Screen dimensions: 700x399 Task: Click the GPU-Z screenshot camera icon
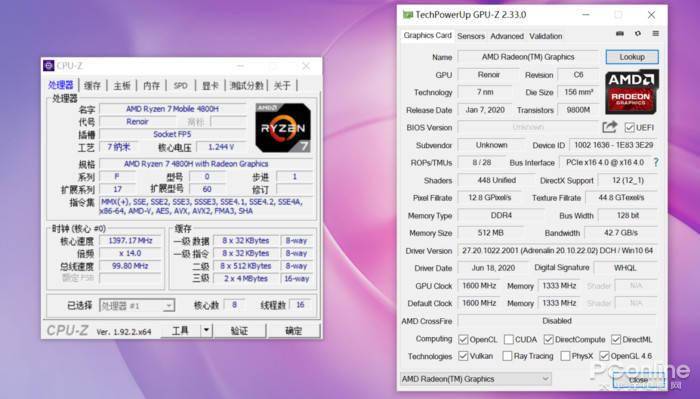[620, 33]
